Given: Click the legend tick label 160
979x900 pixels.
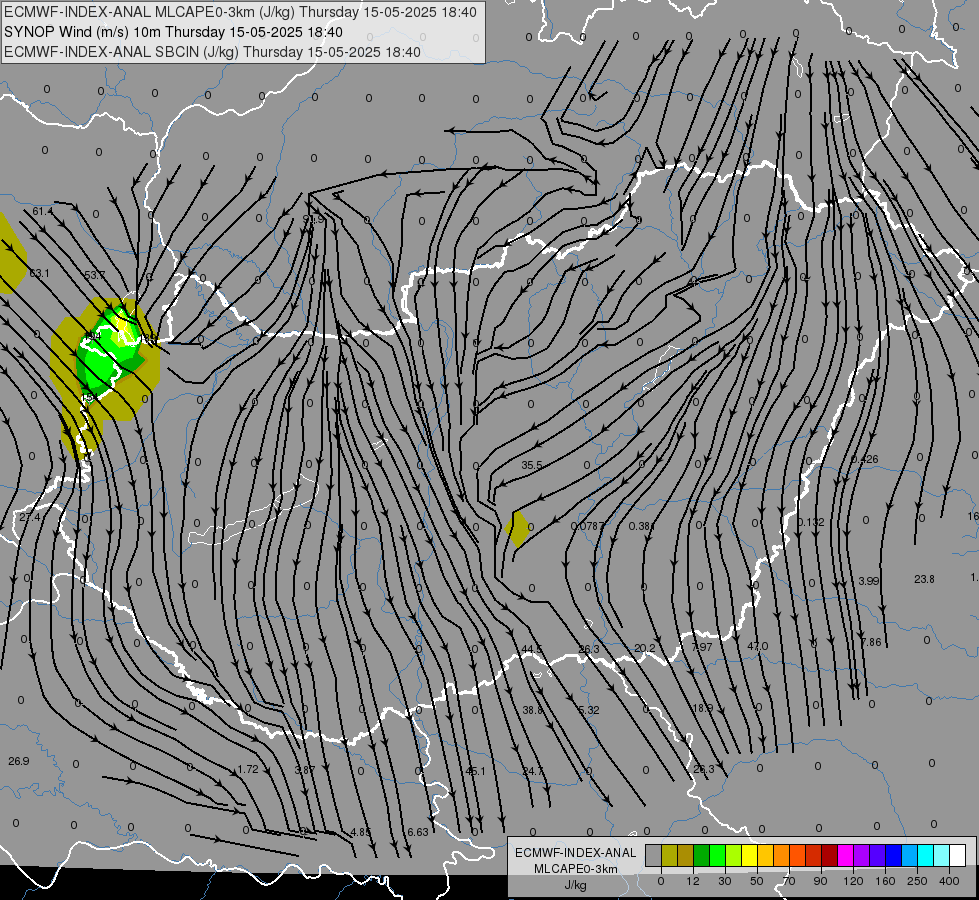Looking at the screenshot, I should point(885,881).
